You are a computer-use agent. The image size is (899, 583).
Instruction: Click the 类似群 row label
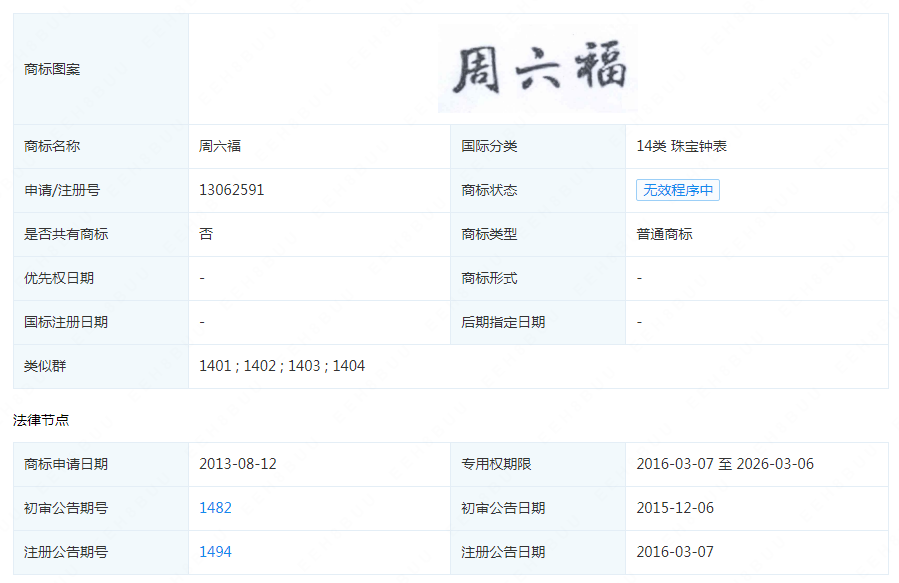point(45,366)
